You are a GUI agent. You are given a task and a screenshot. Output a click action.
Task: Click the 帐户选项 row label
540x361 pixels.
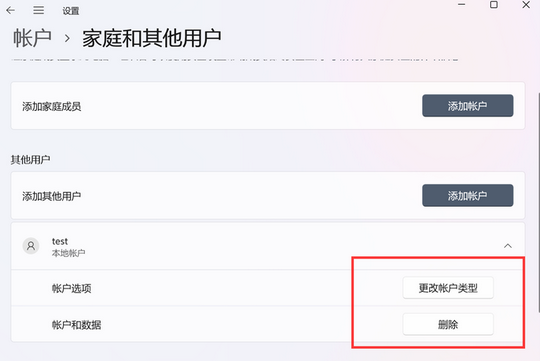click(x=72, y=288)
